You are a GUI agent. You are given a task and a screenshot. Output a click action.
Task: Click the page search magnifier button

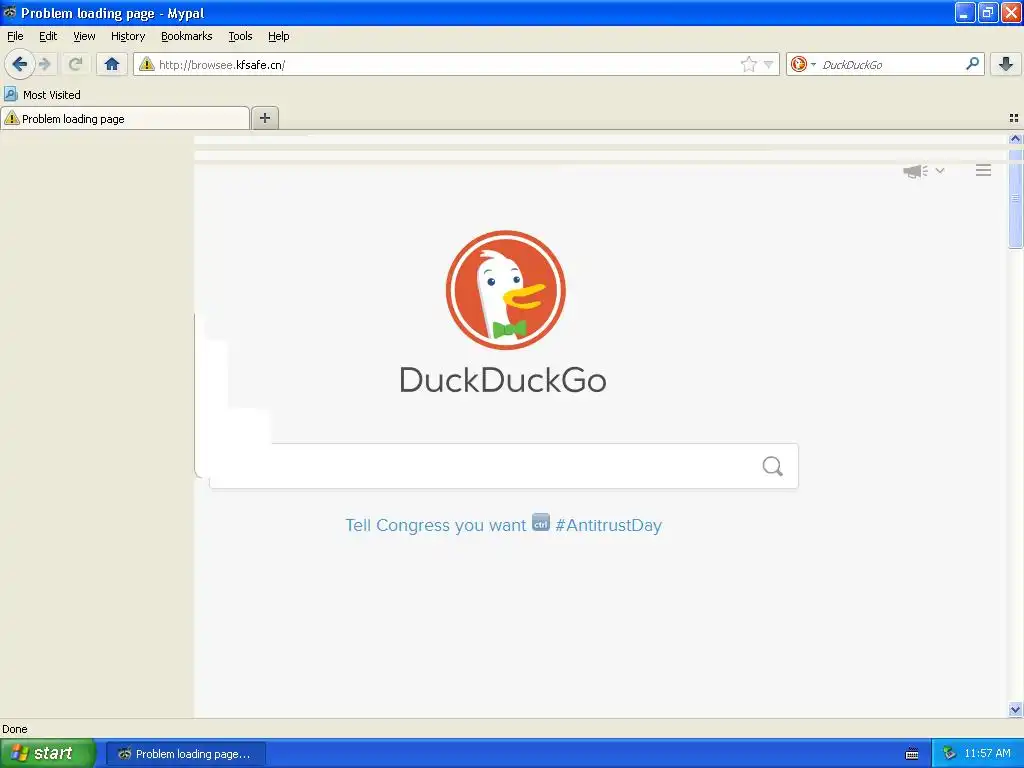773,466
